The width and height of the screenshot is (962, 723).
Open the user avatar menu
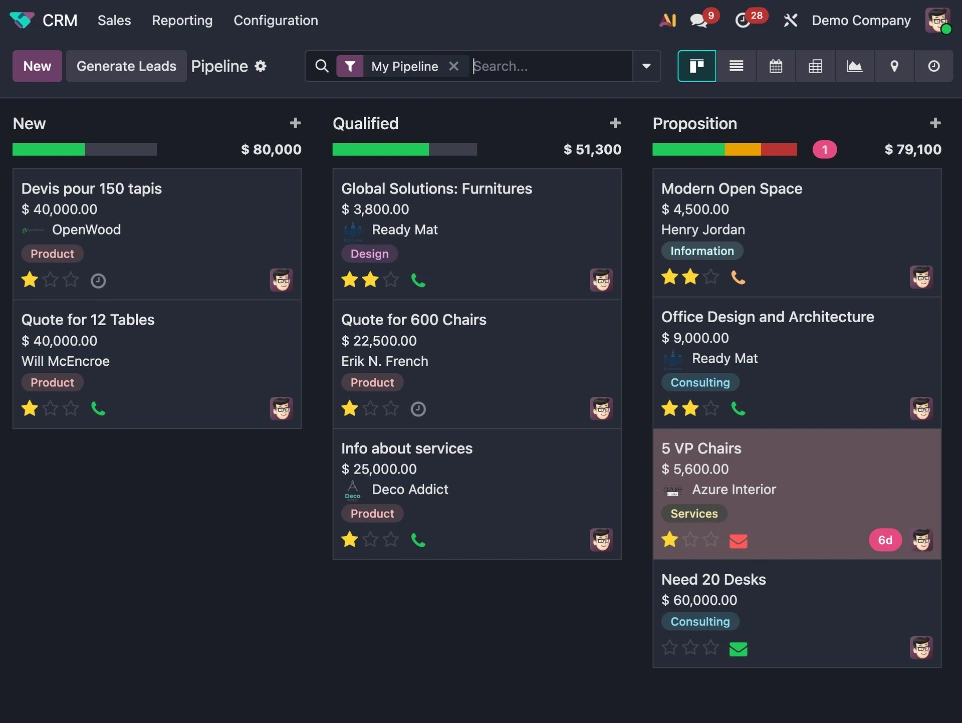coord(937,20)
